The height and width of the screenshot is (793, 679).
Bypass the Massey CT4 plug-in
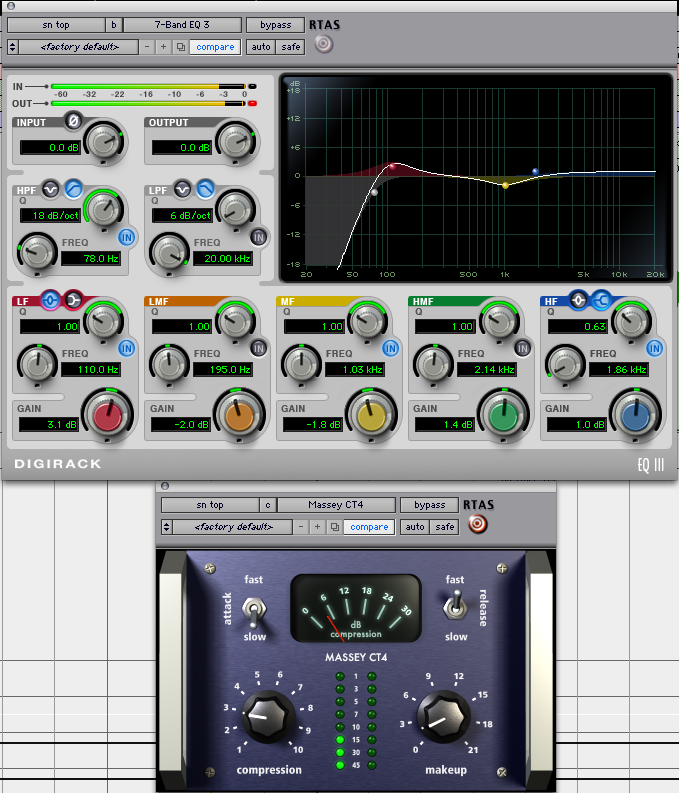[429, 505]
